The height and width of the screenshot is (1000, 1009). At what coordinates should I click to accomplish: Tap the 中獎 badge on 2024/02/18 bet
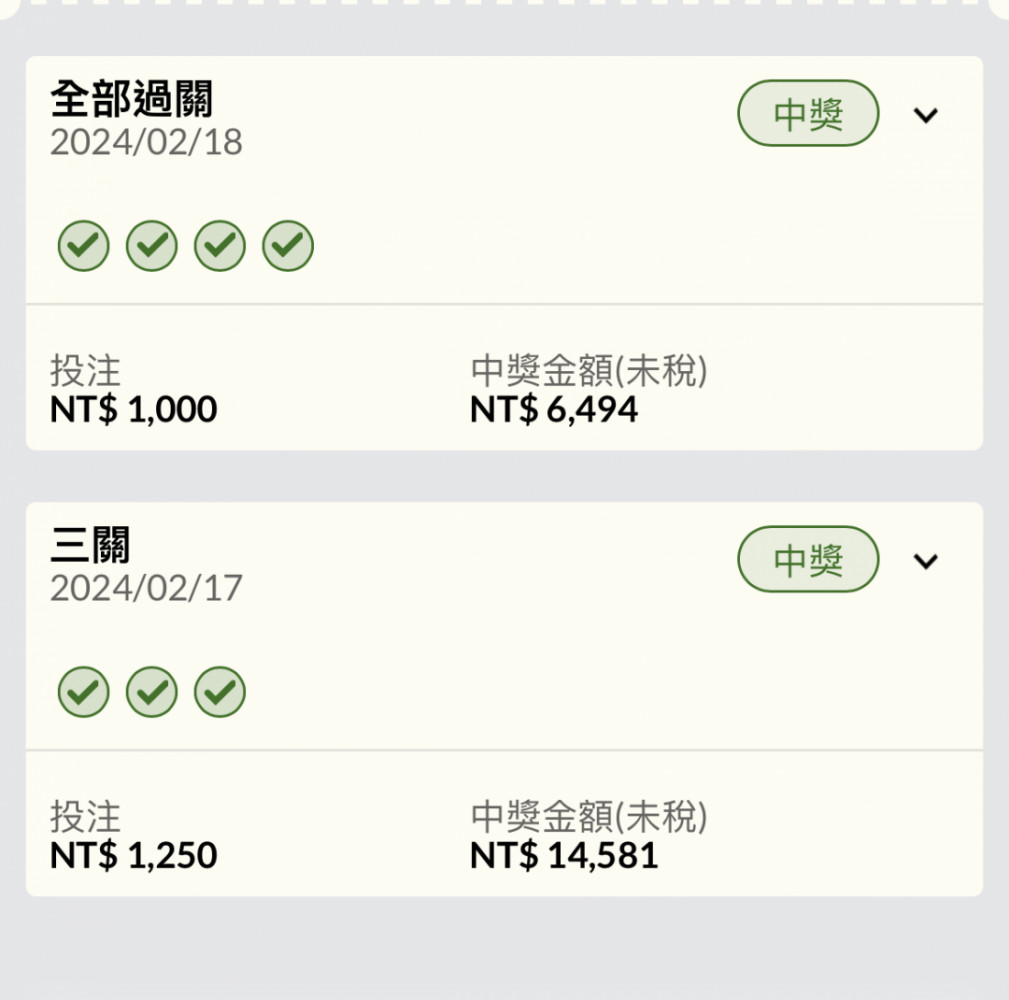click(808, 113)
